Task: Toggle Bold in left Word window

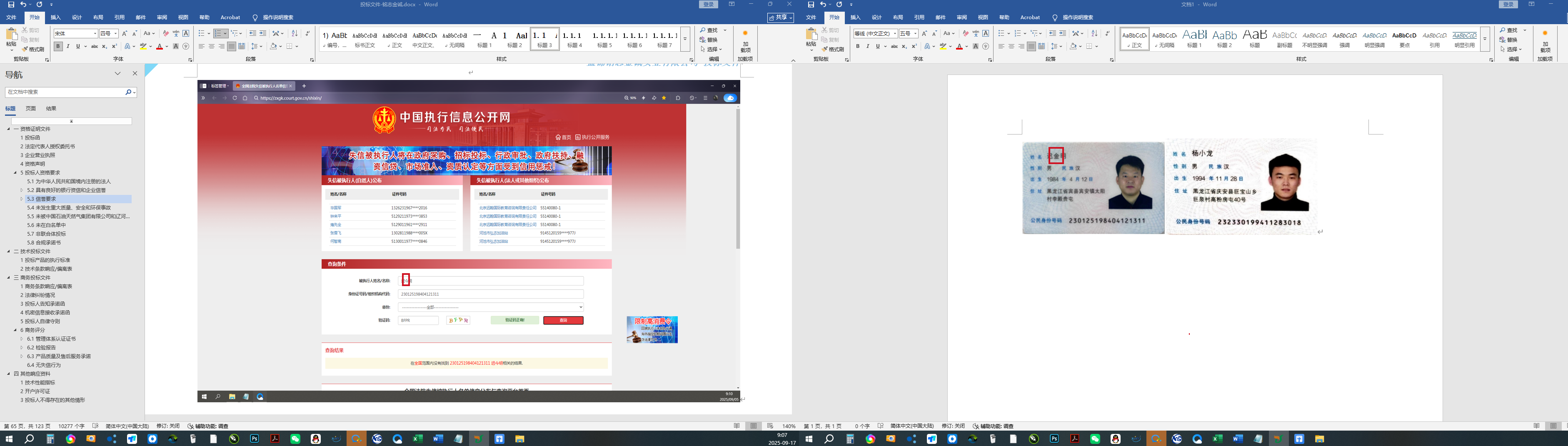Action: 58,46
